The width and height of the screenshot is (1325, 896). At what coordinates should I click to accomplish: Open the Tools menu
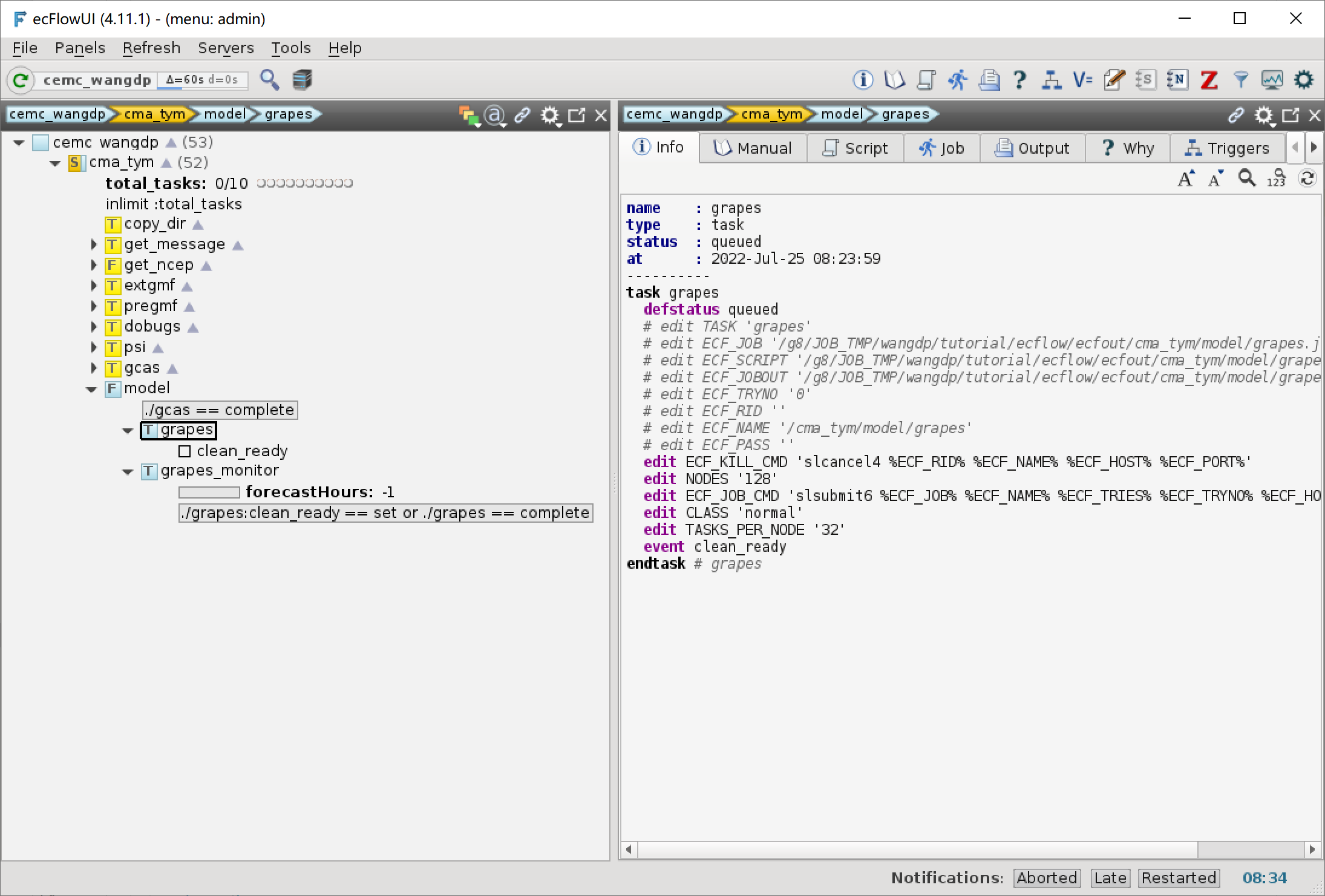290,48
